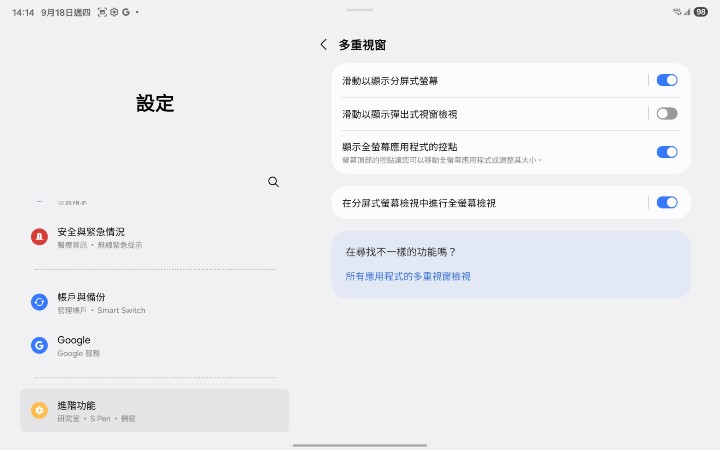The image size is (720, 450).
Task: Tap the bottom navigation gesture handle
Action: [360, 445]
